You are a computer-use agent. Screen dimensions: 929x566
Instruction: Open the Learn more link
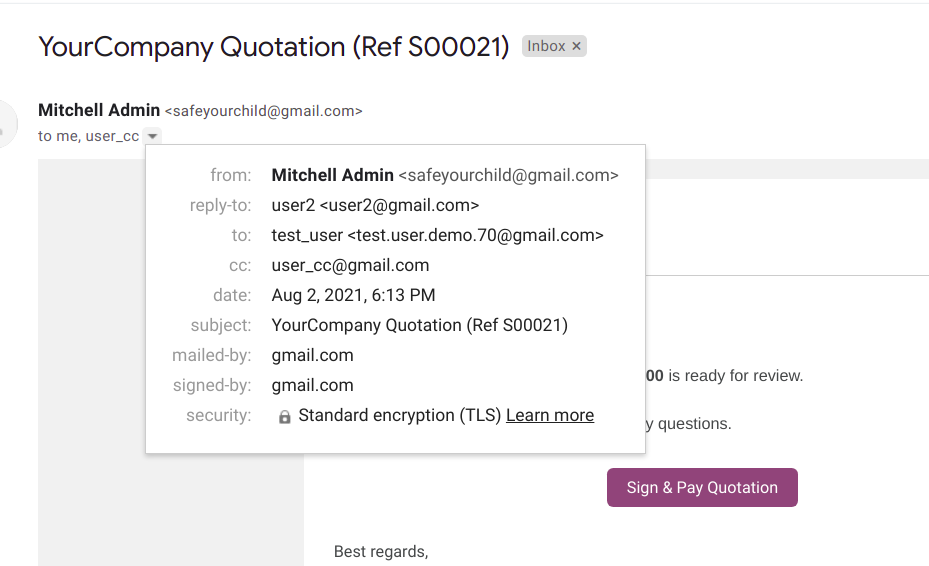click(549, 415)
